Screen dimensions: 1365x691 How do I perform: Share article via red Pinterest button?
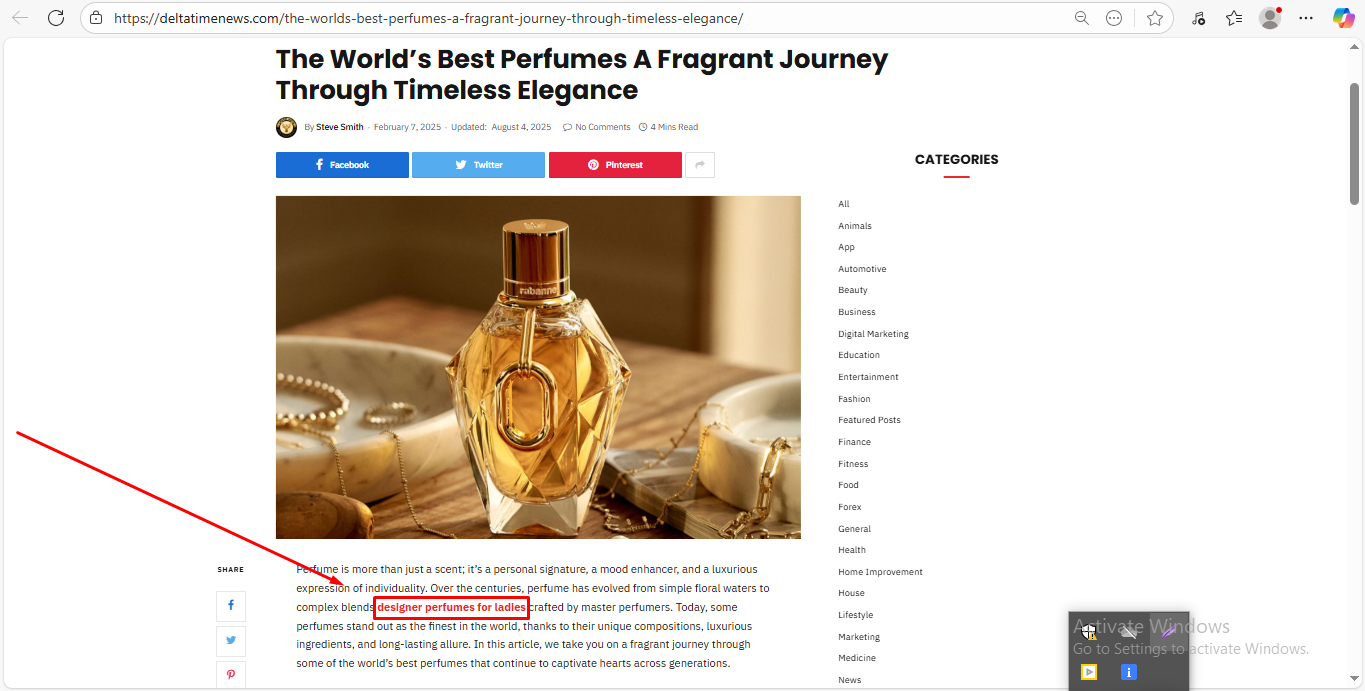(615, 165)
